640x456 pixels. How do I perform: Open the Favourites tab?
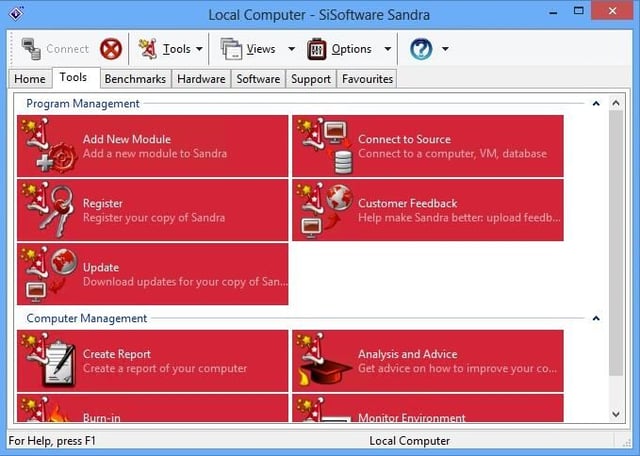pyautogui.click(x=367, y=79)
